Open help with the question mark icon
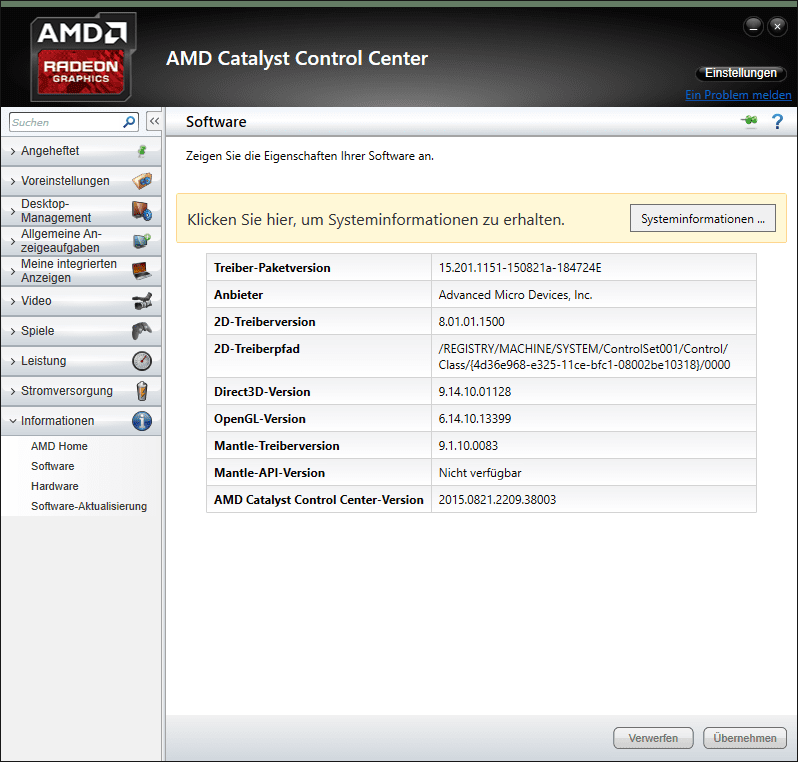 click(x=777, y=121)
